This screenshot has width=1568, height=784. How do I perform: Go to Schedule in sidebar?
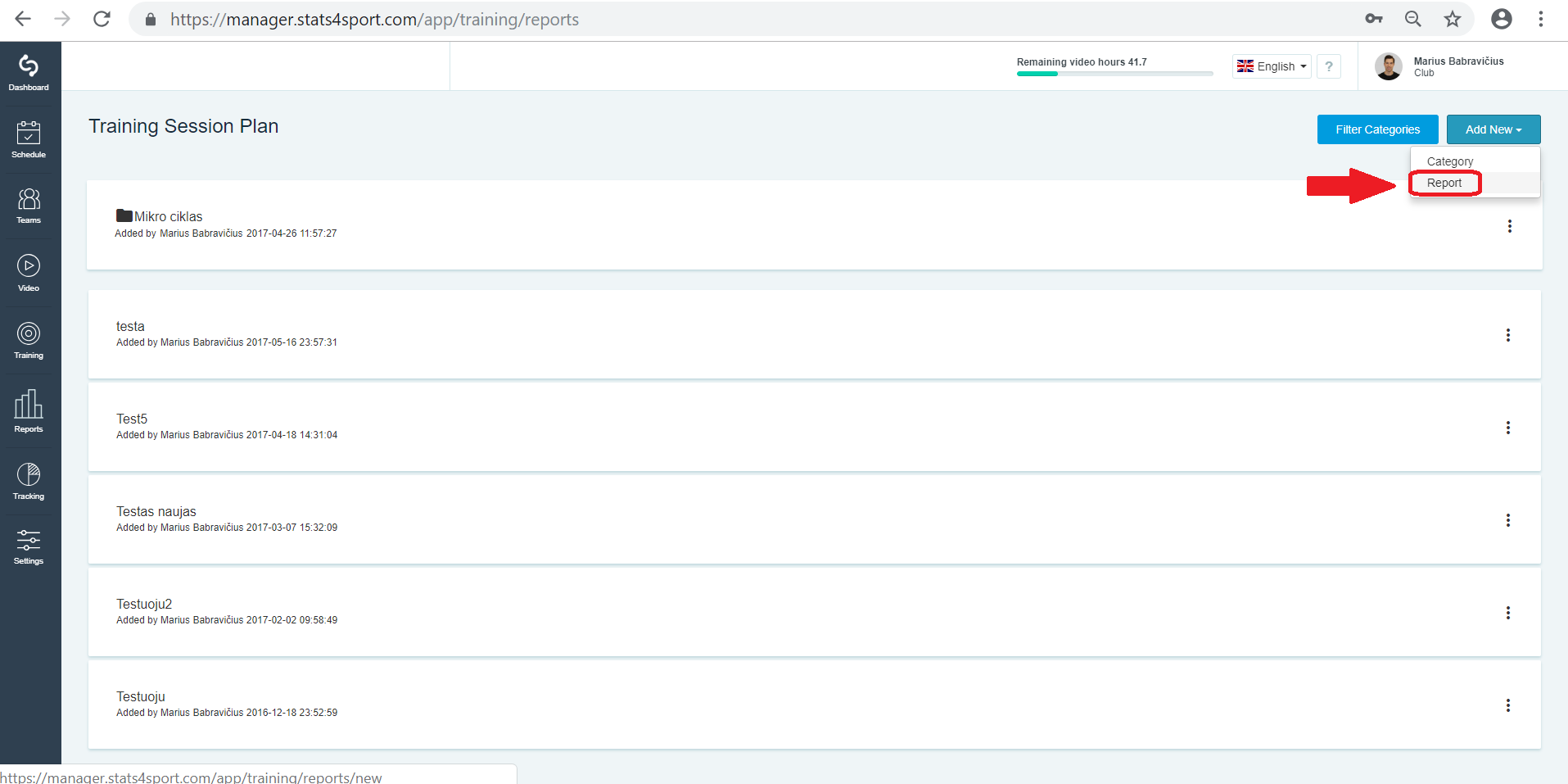coord(29,140)
